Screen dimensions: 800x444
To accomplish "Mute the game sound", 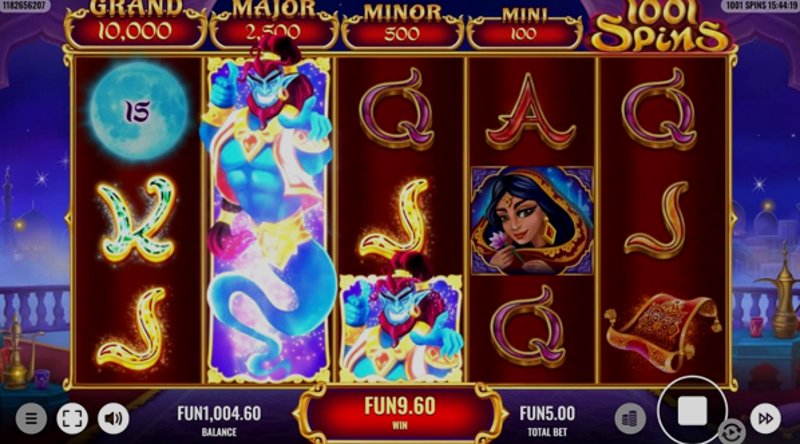I will coord(113,419).
